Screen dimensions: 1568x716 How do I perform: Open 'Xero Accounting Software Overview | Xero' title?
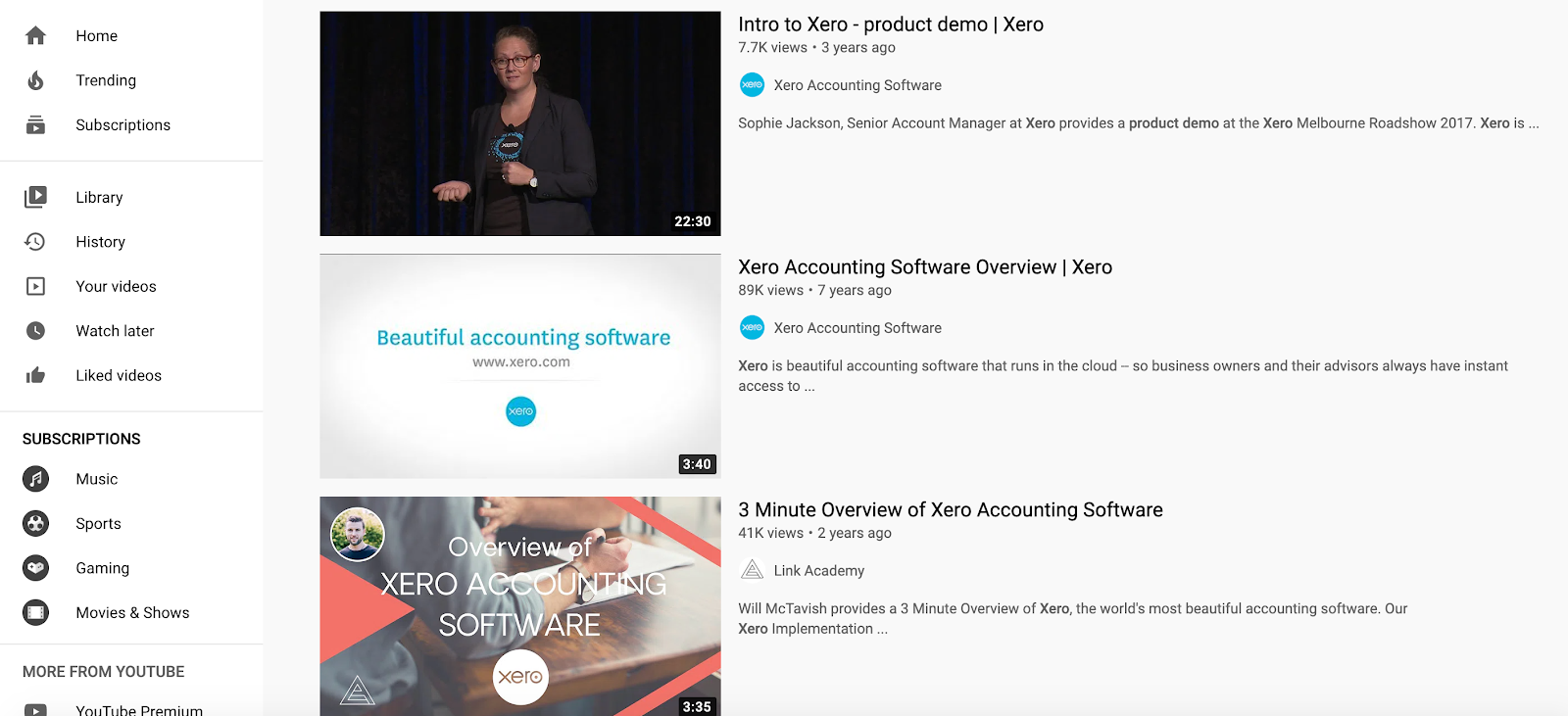click(925, 267)
